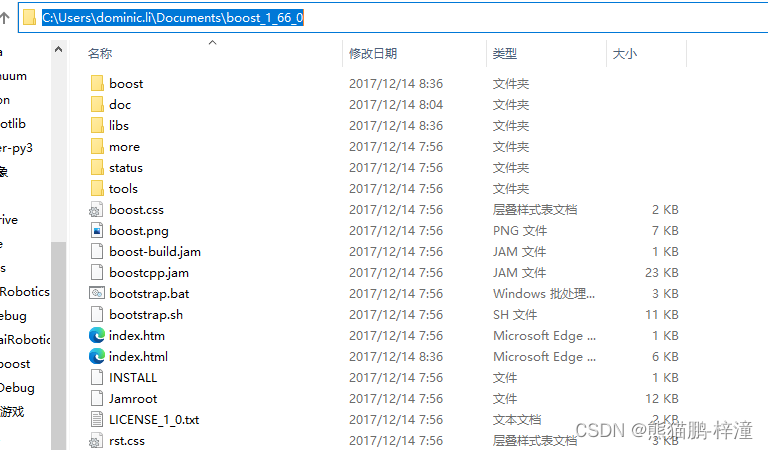Click the Edge icon for index.htm
768x450 pixels.
click(97, 335)
